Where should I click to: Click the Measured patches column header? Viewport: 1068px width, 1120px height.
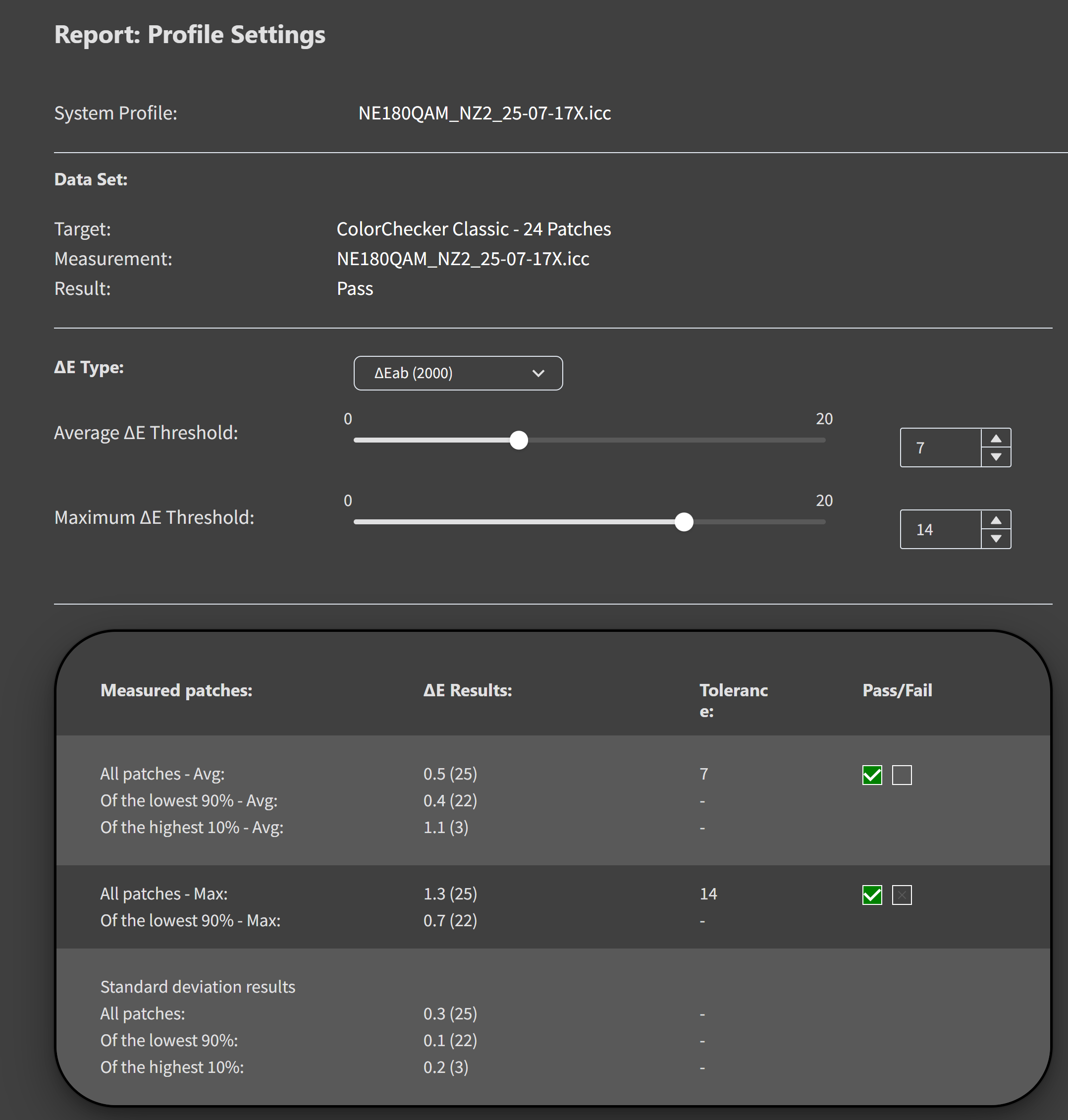tap(176, 690)
